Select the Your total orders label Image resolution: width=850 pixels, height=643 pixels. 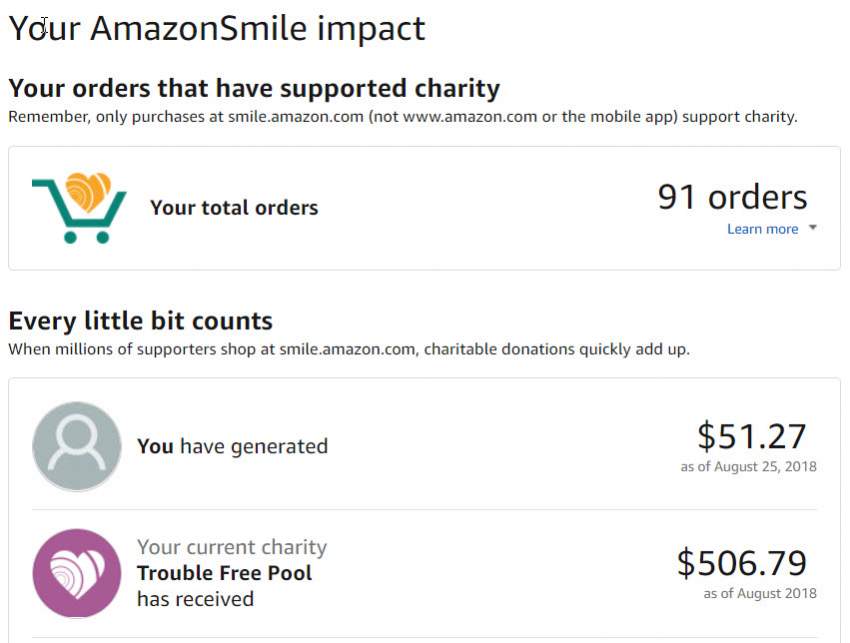click(234, 208)
